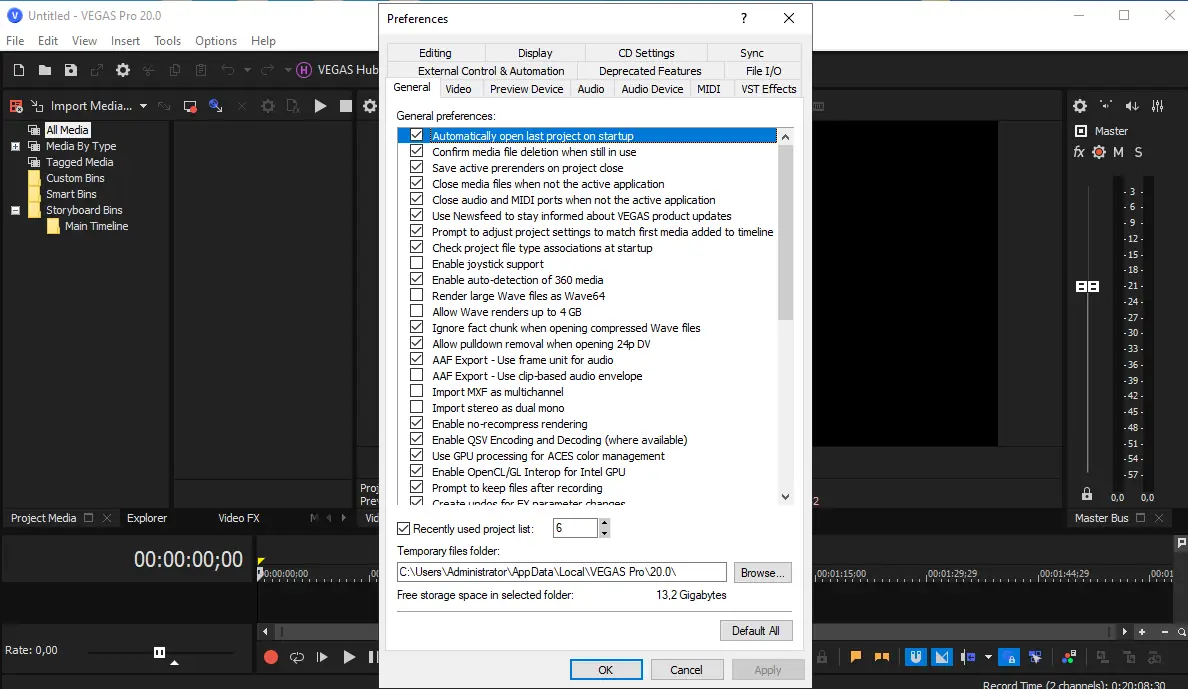Image resolution: width=1188 pixels, height=689 pixels.
Task: Toggle the Master fader lock icon
Action: pos(1086,494)
